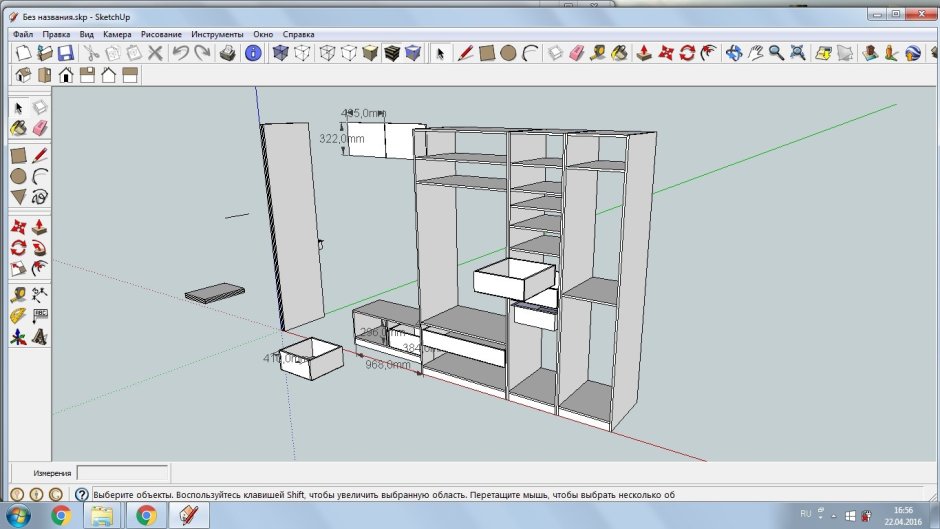Open a file with the Open folder icon
The image size is (940, 529).
click(x=44, y=53)
